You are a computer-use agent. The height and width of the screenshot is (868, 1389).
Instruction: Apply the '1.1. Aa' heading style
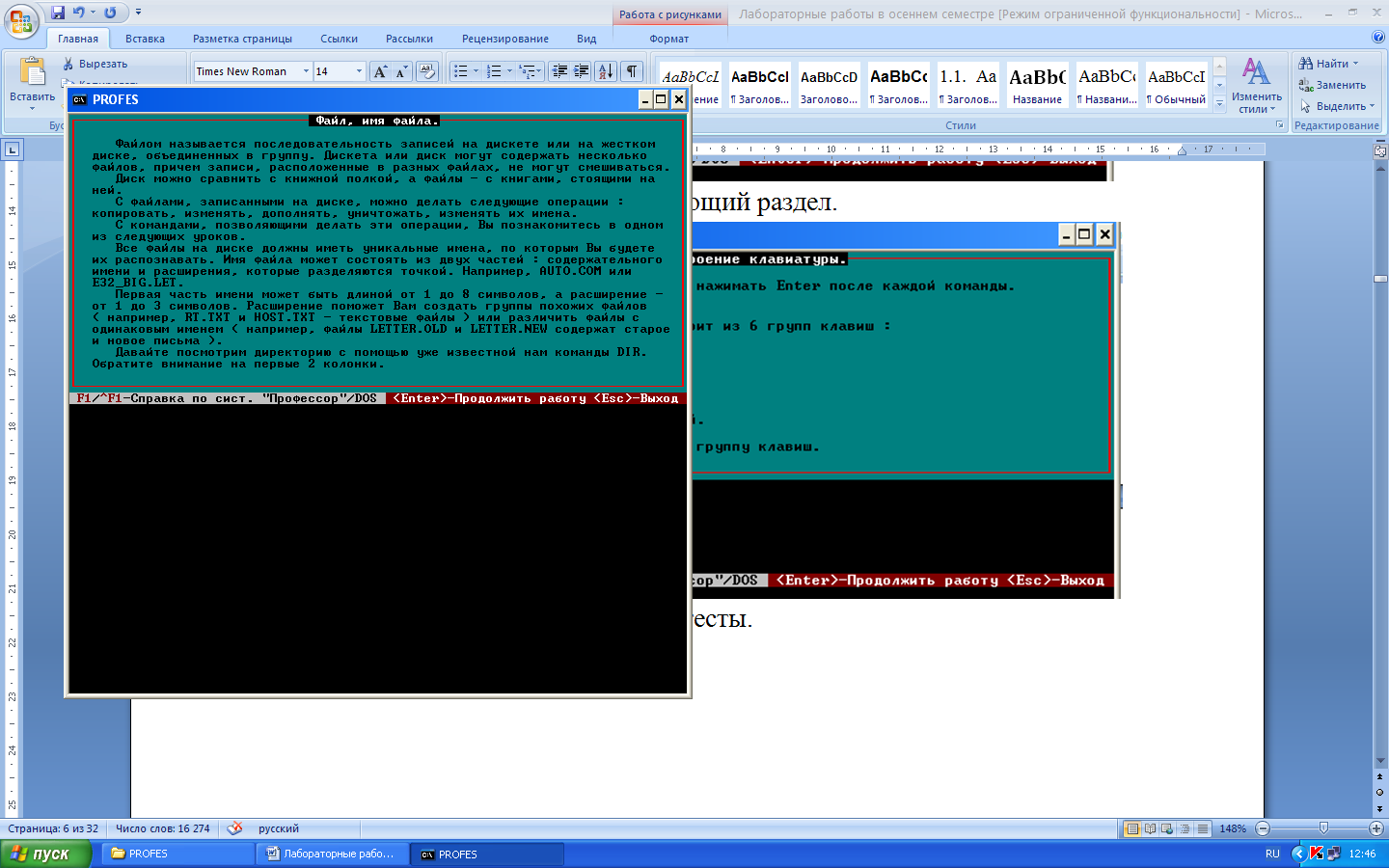tap(968, 85)
